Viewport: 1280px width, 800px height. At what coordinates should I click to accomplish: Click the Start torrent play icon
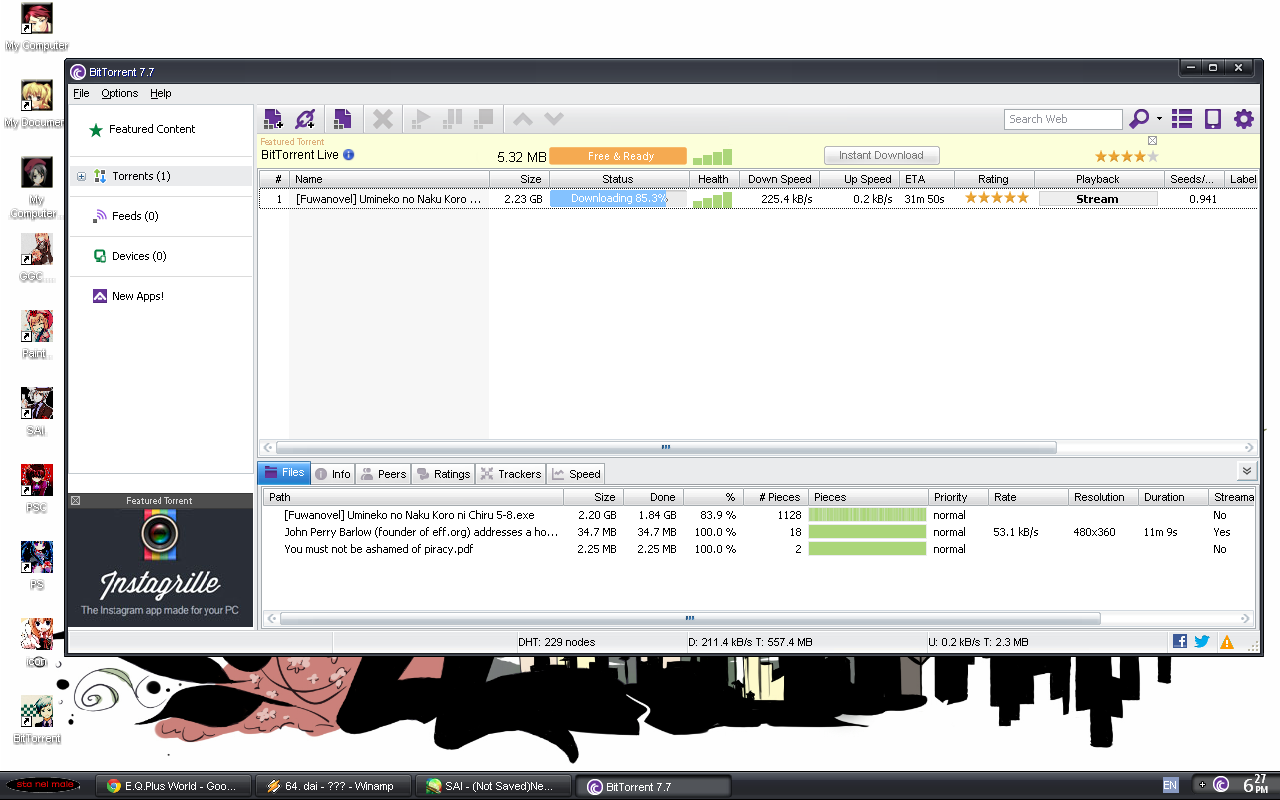[x=421, y=119]
